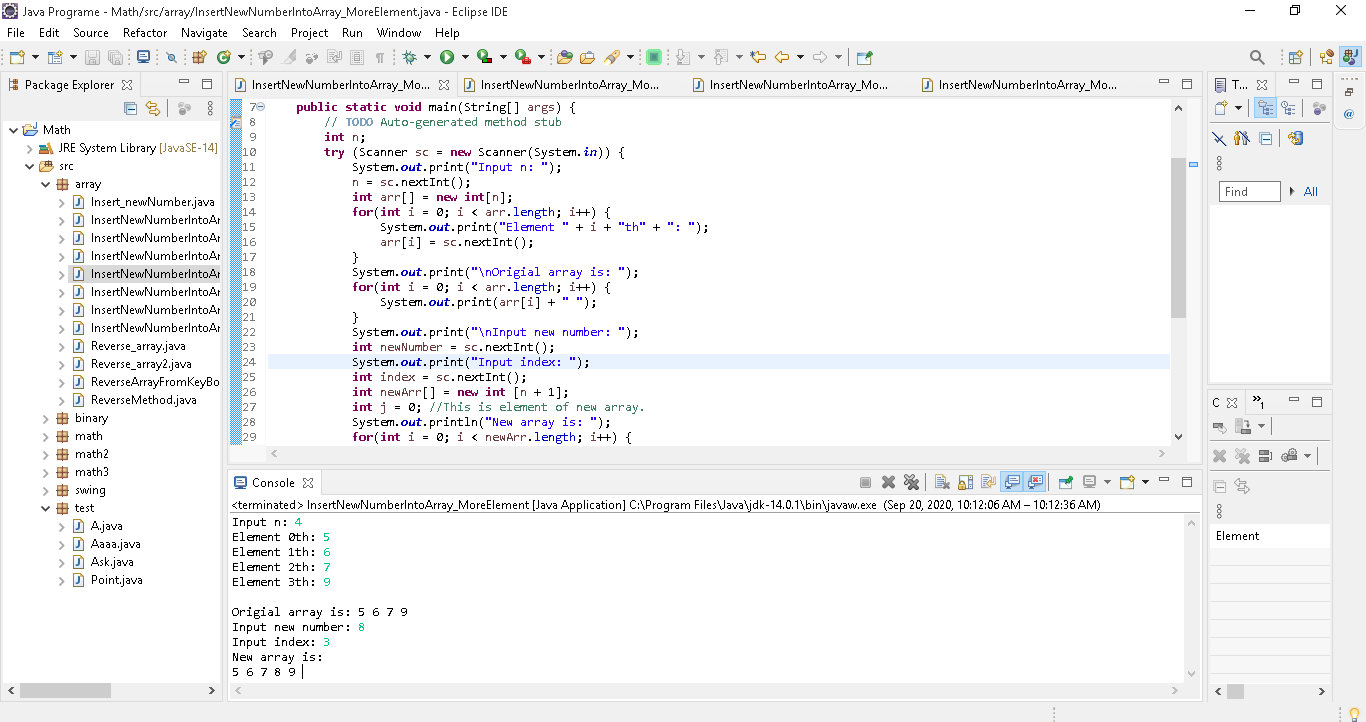
Task: Click inside the Find input field
Action: click(x=1247, y=191)
